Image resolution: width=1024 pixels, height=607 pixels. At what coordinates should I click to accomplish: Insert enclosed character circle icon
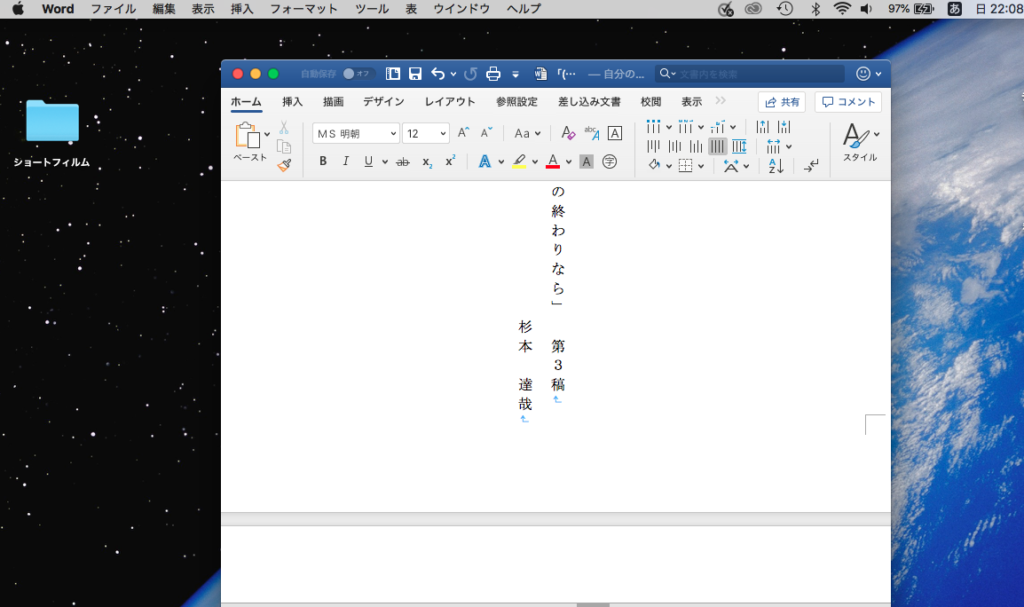pos(609,161)
